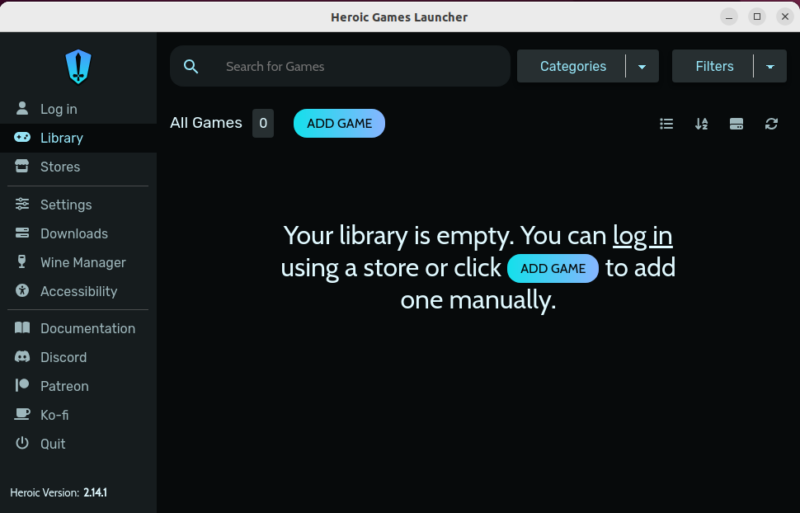The image size is (800, 513).
Task: Expand the Filters dropdown arrow
Action: [x=770, y=66]
